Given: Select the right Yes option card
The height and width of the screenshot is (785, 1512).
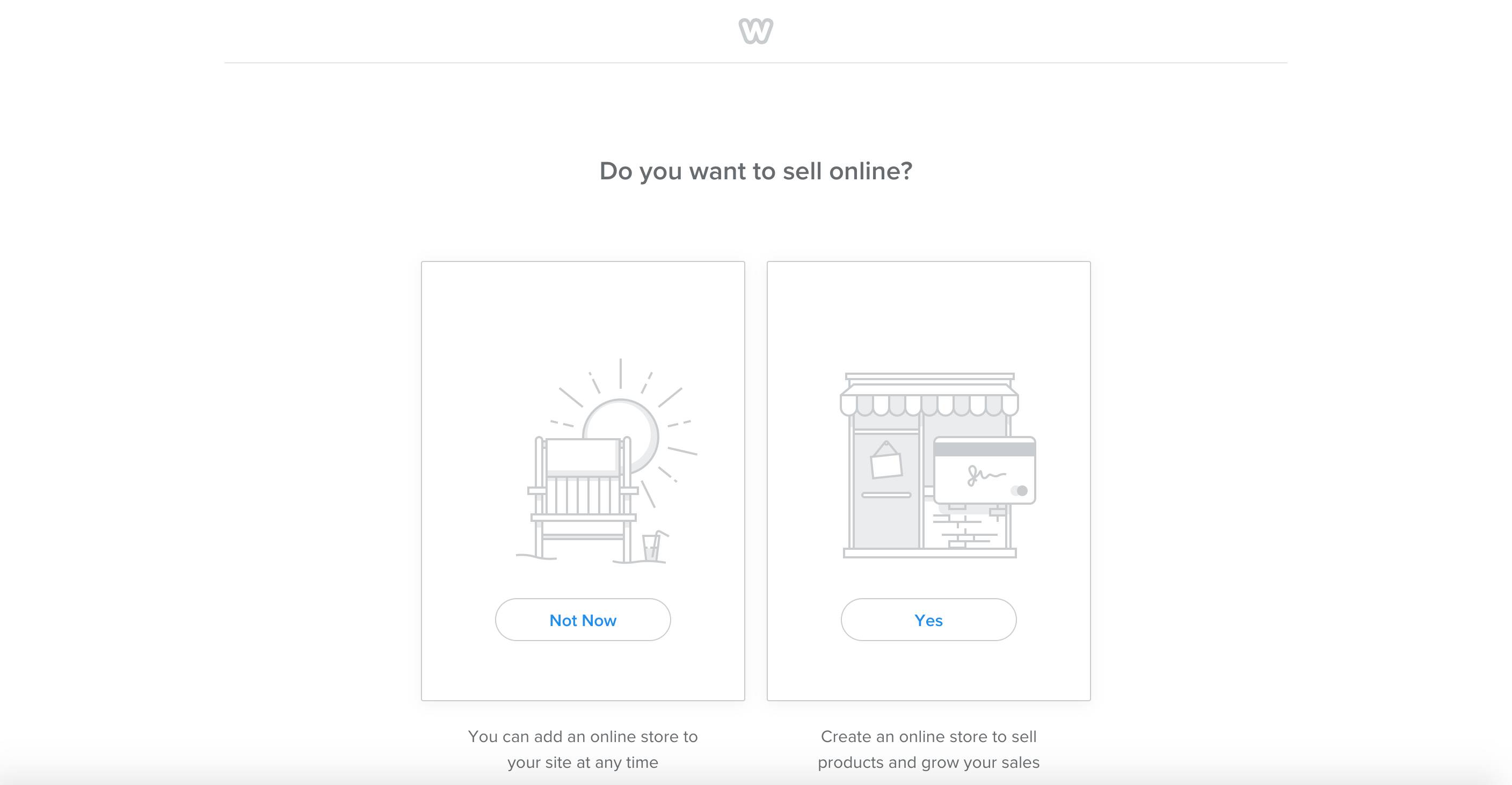Looking at the screenshot, I should (x=928, y=481).
